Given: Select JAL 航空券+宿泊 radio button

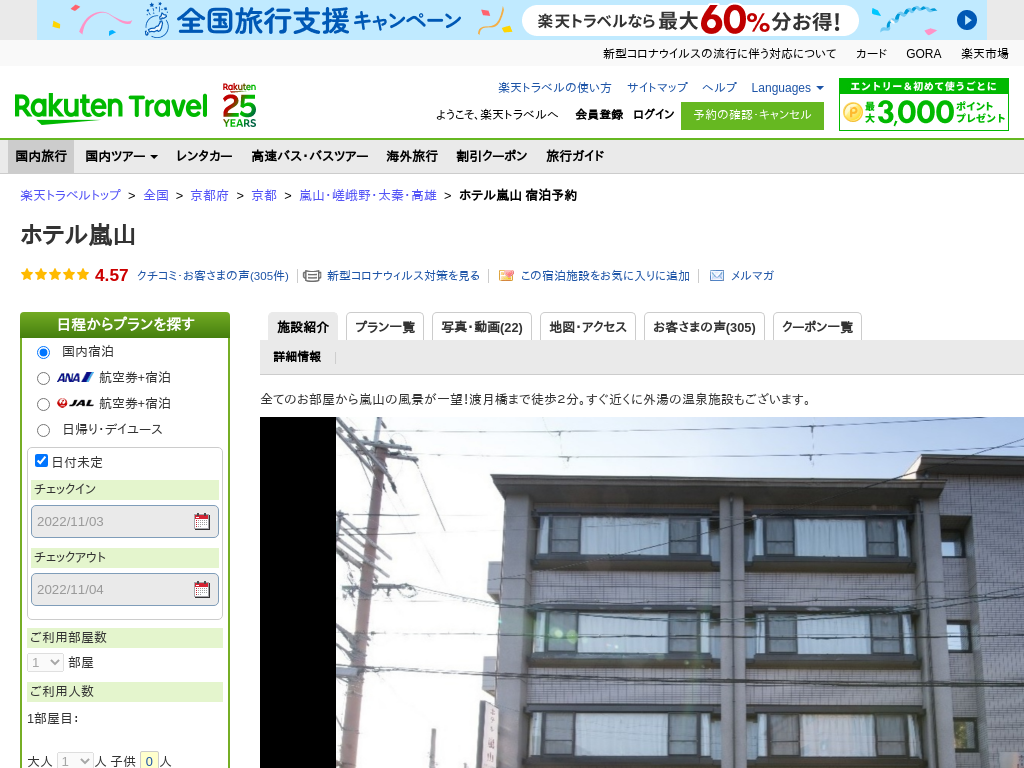Looking at the screenshot, I should [x=43, y=404].
